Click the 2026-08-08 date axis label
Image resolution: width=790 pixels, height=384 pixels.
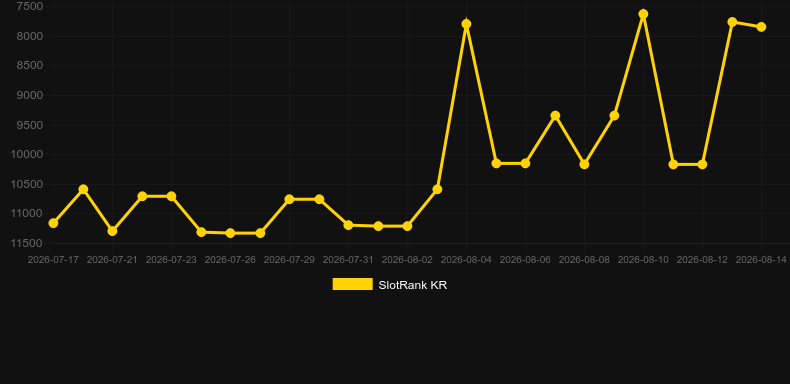pyautogui.click(x=584, y=260)
